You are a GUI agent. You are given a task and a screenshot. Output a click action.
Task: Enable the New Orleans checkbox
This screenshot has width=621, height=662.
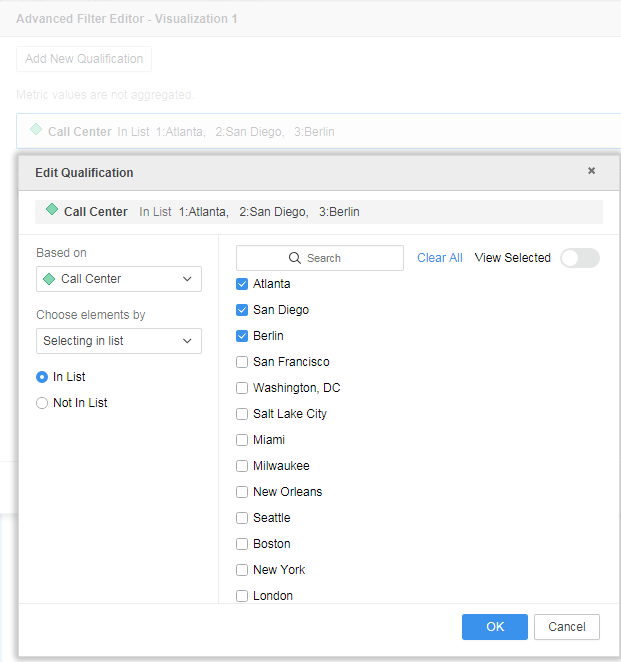pos(242,492)
